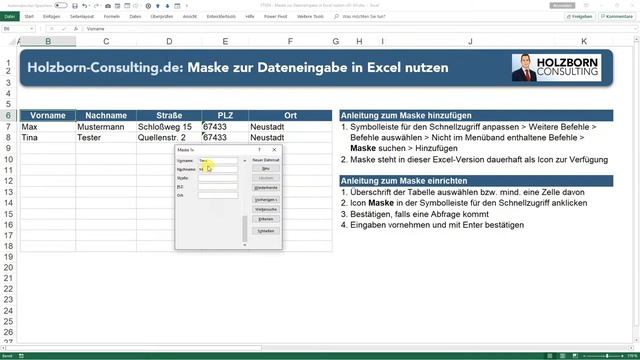Open the Weitere Tools ribbon tab
This screenshot has height=360, width=640.
pyautogui.click(x=310, y=16)
